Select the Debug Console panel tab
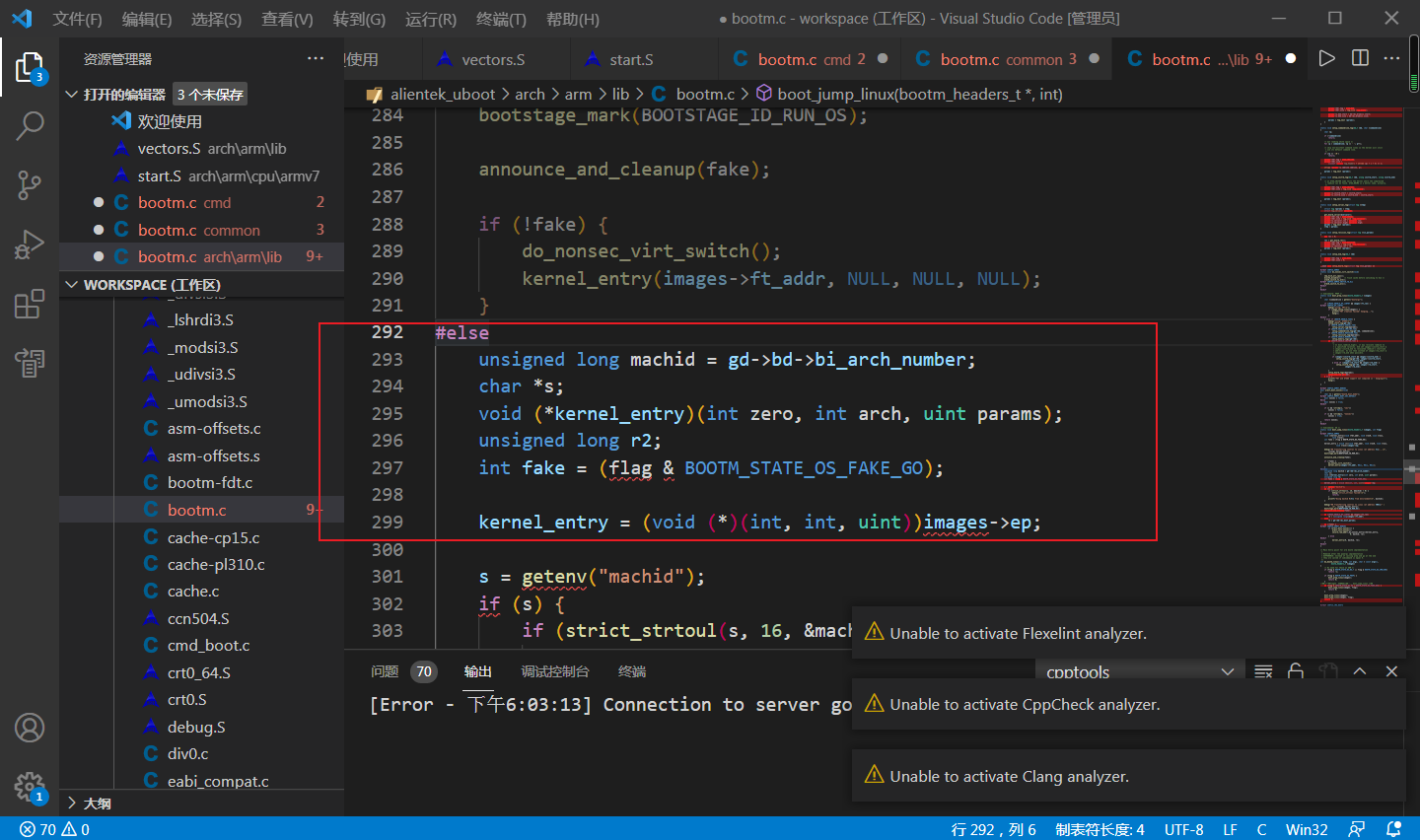 pyautogui.click(x=555, y=671)
